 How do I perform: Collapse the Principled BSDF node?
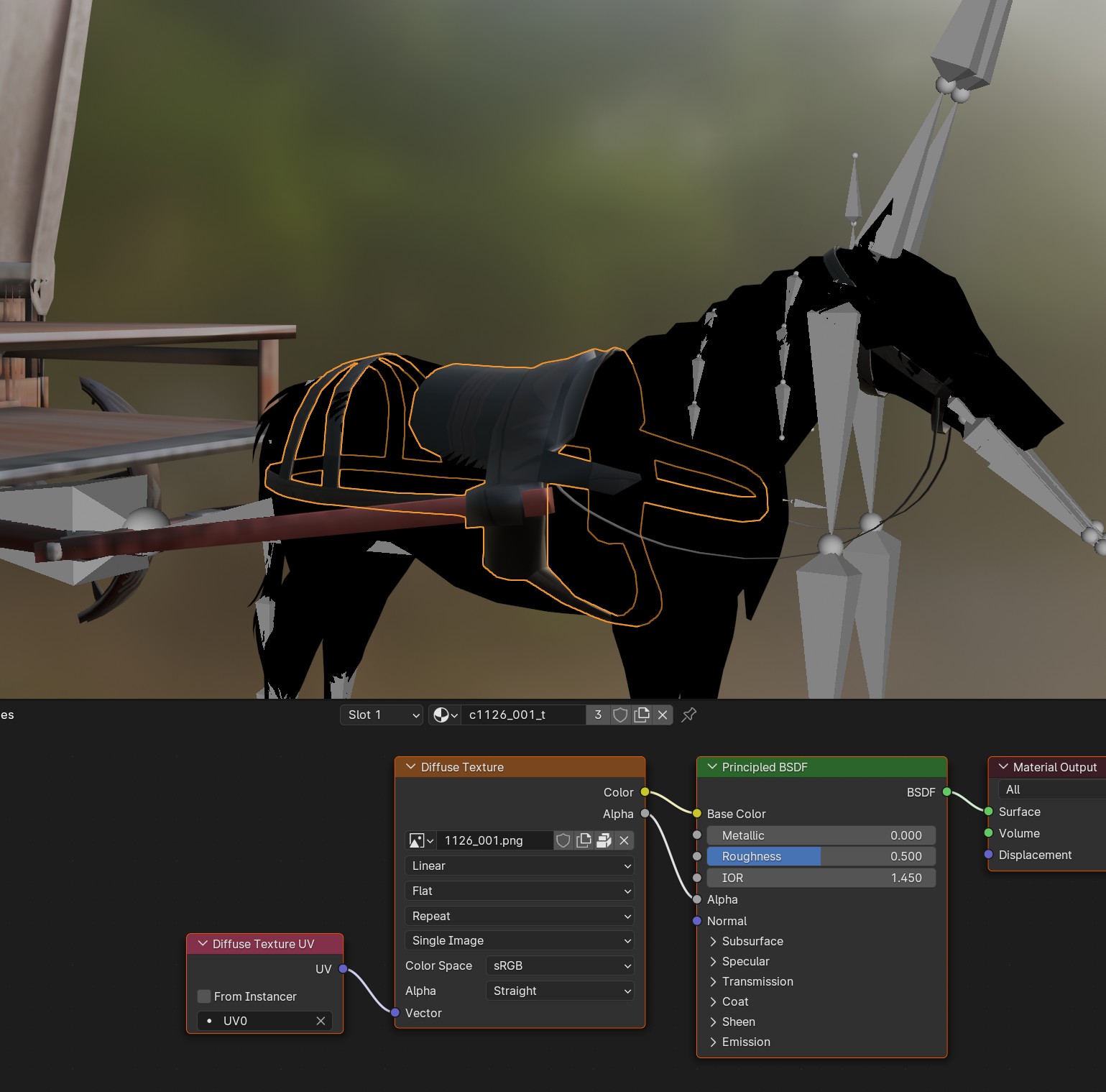point(712,767)
